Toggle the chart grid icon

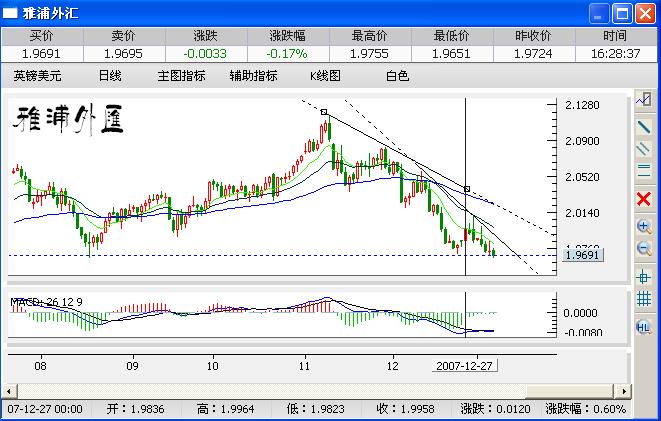point(644,298)
